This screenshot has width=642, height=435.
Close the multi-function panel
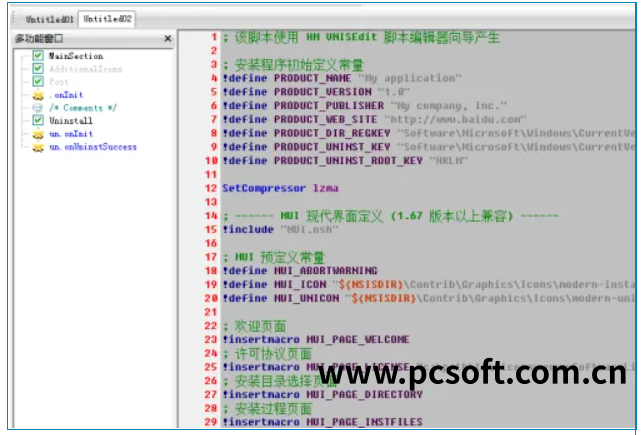click(167, 39)
